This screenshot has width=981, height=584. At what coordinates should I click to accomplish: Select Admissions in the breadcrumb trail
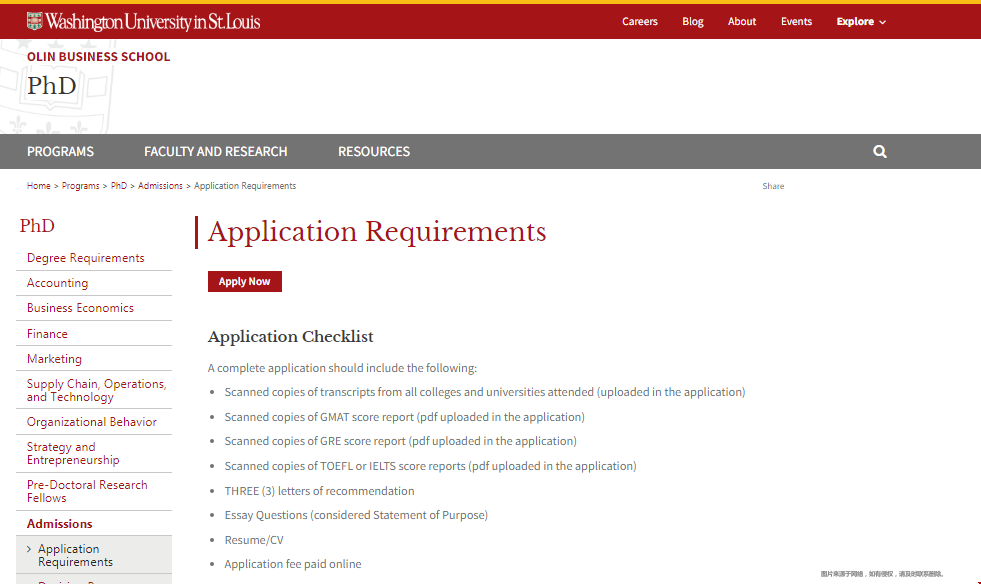[x=160, y=186]
